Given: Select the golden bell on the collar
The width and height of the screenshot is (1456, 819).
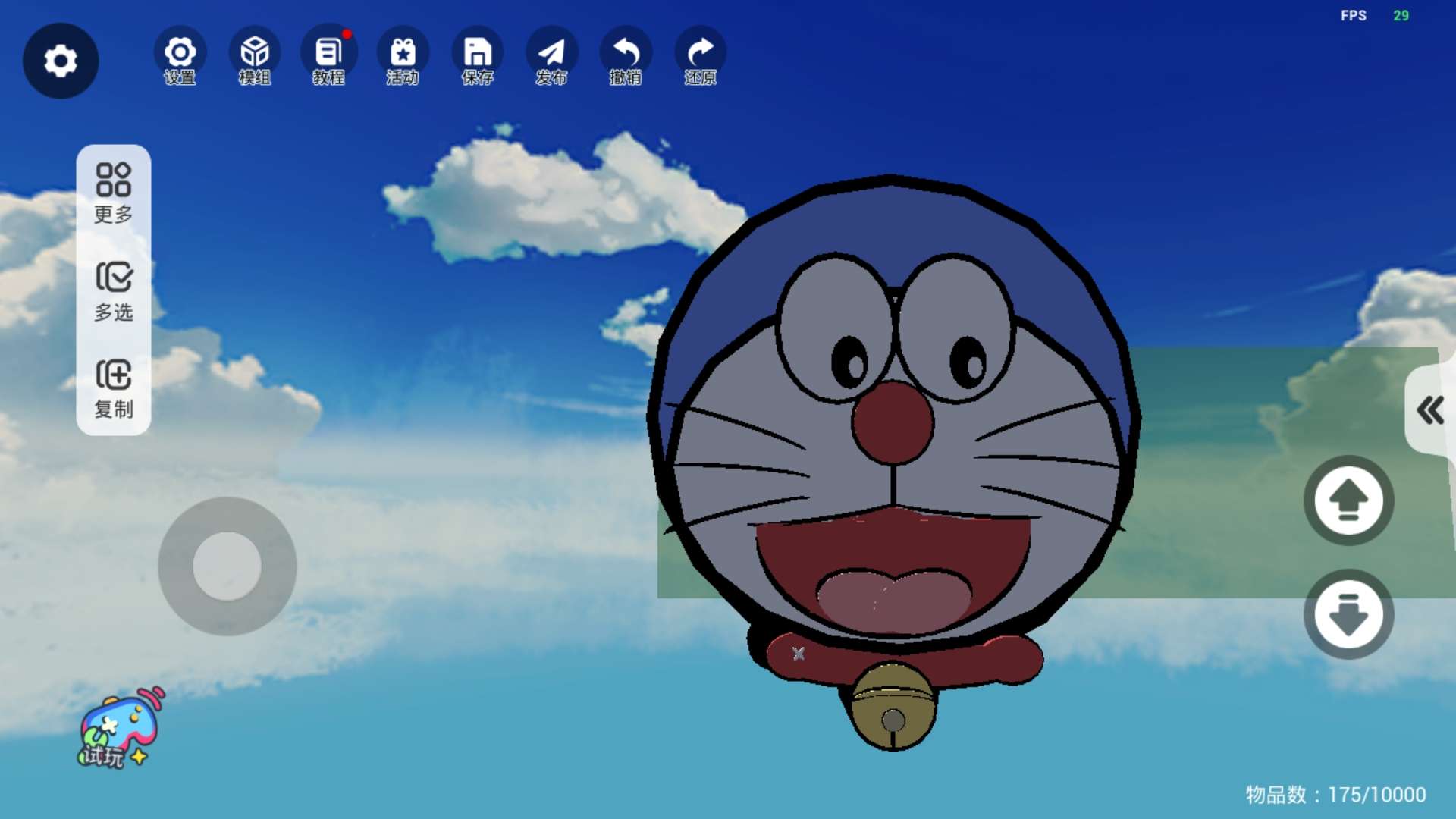Looking at the screenshot, I should [x=893, y=707].
